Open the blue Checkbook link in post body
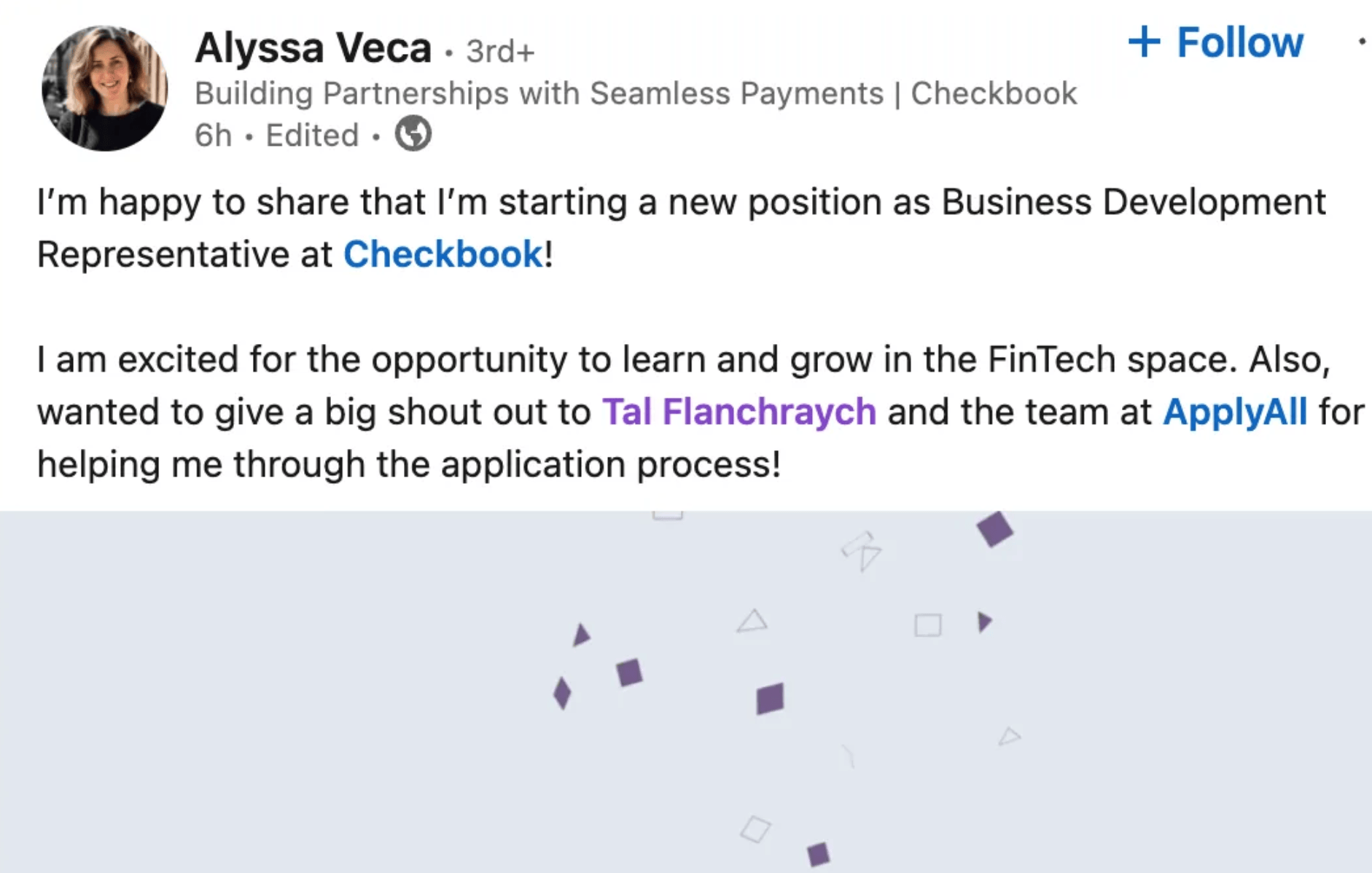The image size is (1372, 873). pos(443,254)
